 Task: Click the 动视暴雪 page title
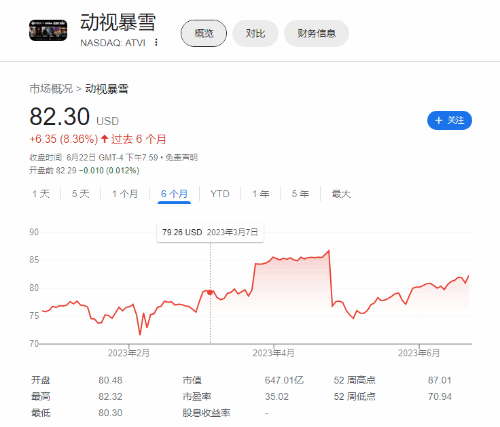[x=118, y=23]
